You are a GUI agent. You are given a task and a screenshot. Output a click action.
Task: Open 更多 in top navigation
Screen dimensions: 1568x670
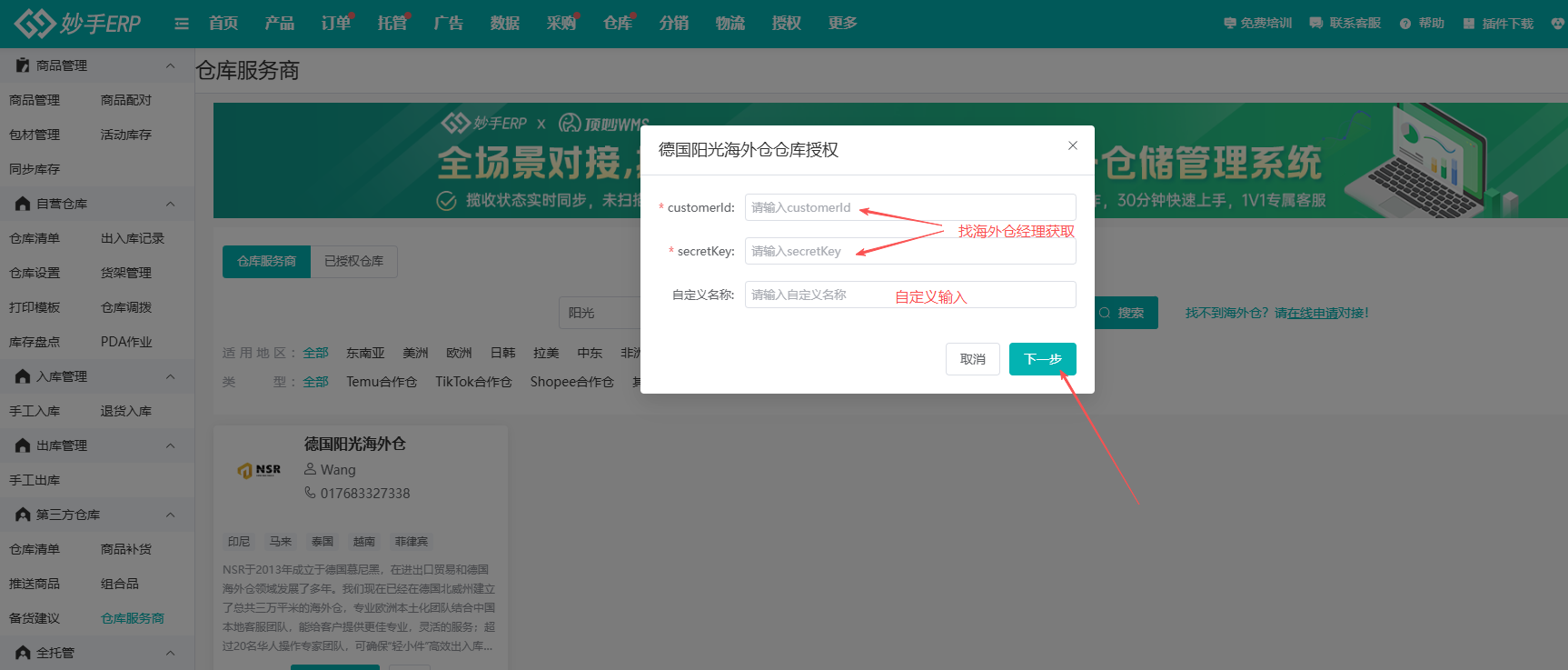click(843, 23)
